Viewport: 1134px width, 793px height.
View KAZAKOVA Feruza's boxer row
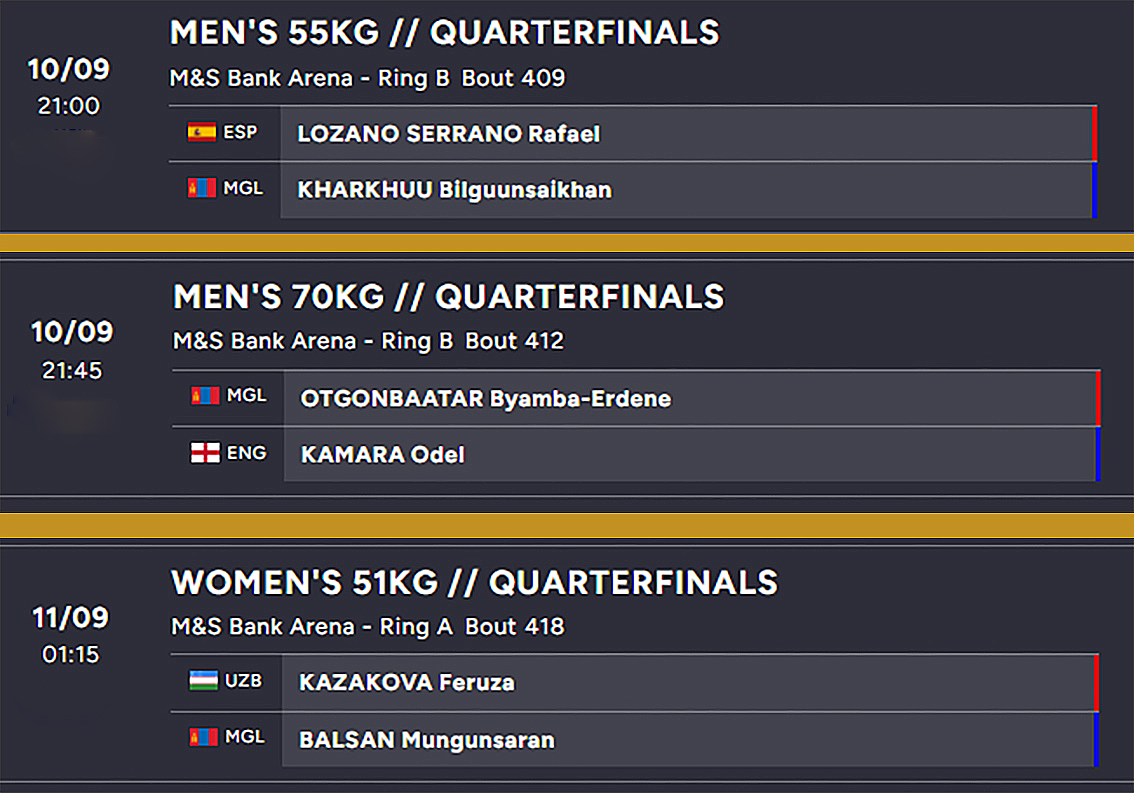pos(406,683)
